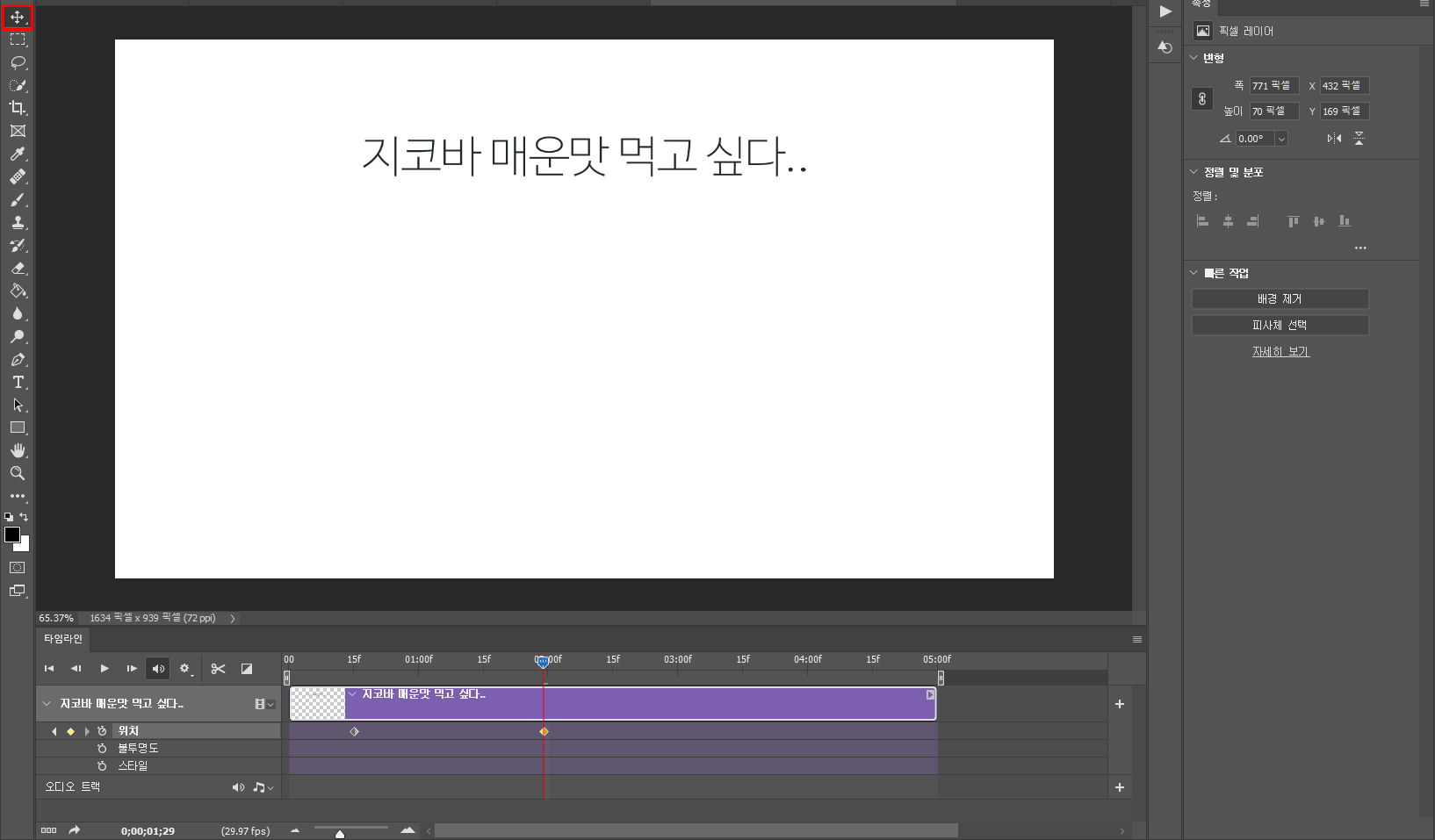The image size is (1435, 840).
Task: Play the timeline animation
Action: [x=105, y=669]
